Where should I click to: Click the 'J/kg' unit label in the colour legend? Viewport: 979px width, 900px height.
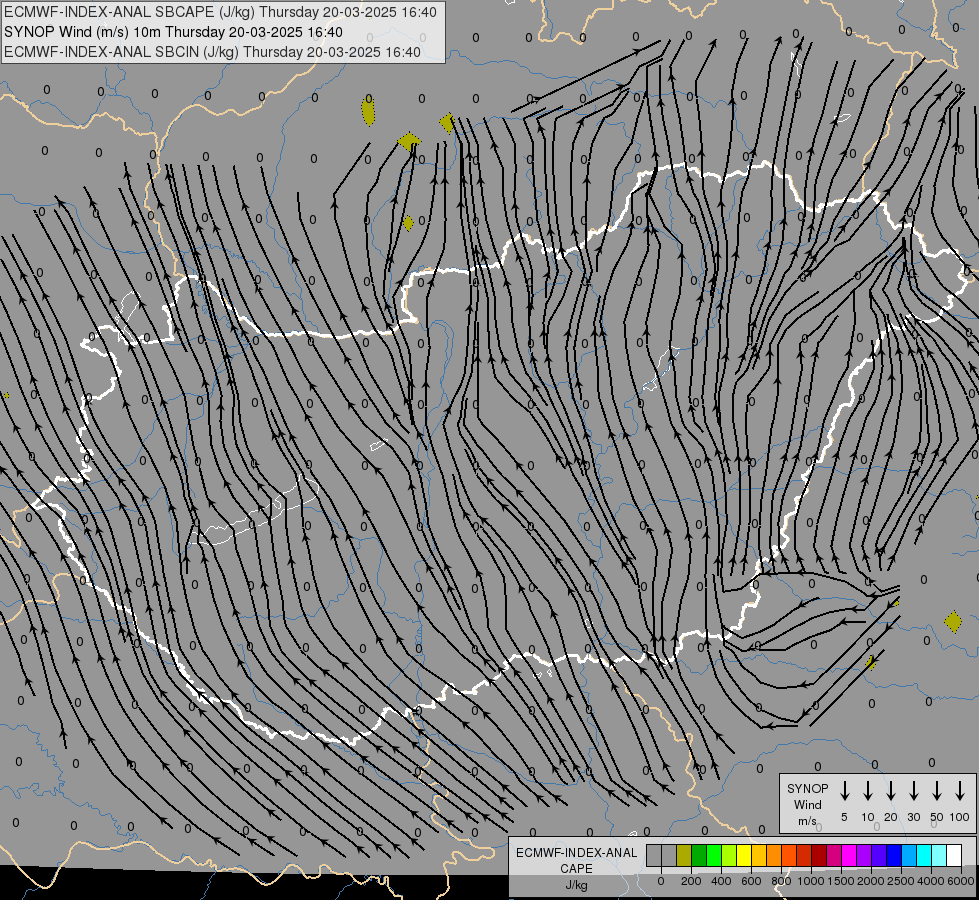point(576,885)
